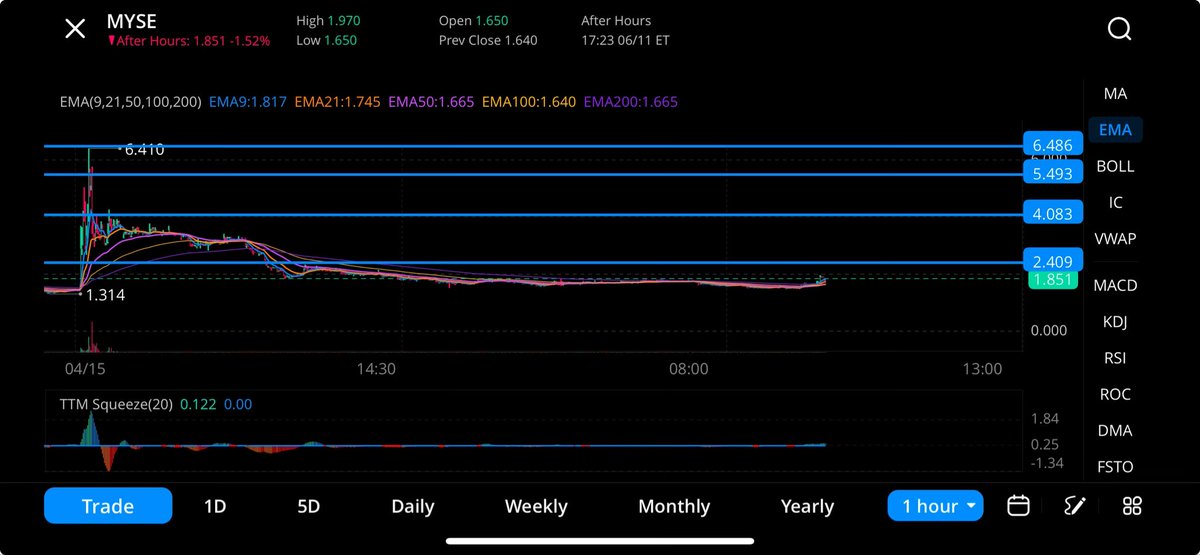The height and width of the screenshot is (555, 1200).
Task: Switch to the Yearly timeframe tab
Action: [x=807, y=506]
